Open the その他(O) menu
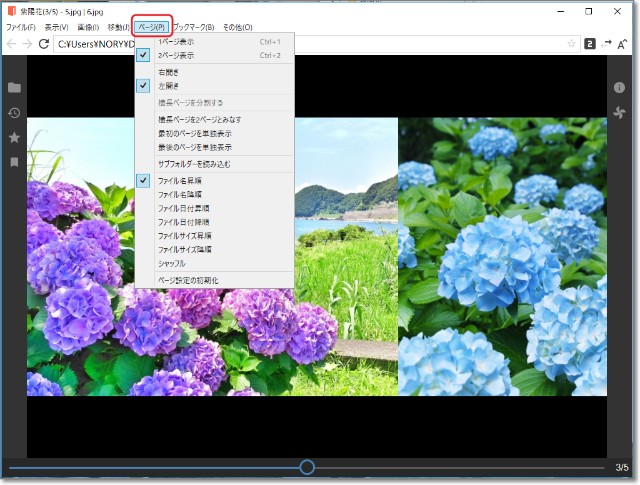 [238, 27]
